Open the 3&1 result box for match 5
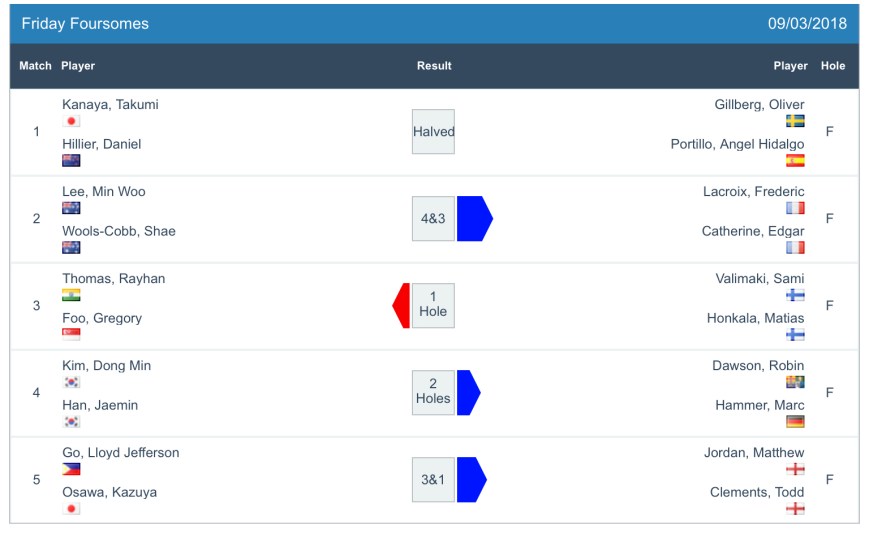Image resolution: width=869 pixels, height=534 pixels. [433, 479]
